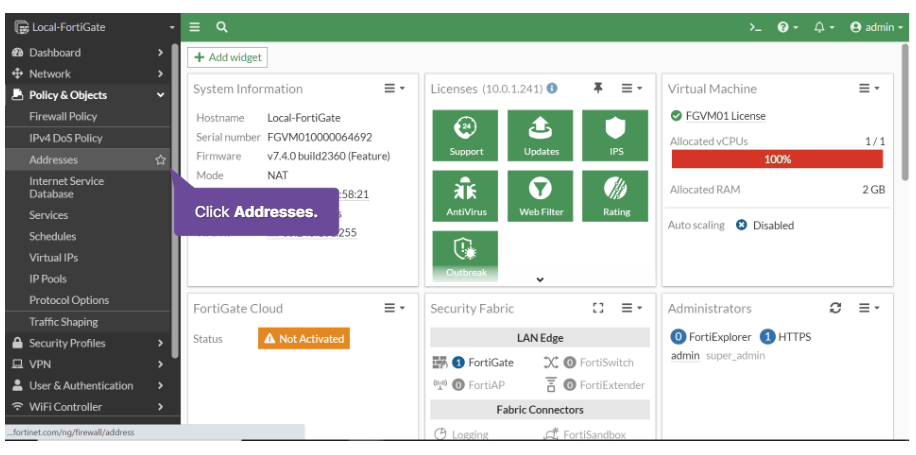Open the admin user menu
The image size is (916, 455).
click(x=876, y=27)
